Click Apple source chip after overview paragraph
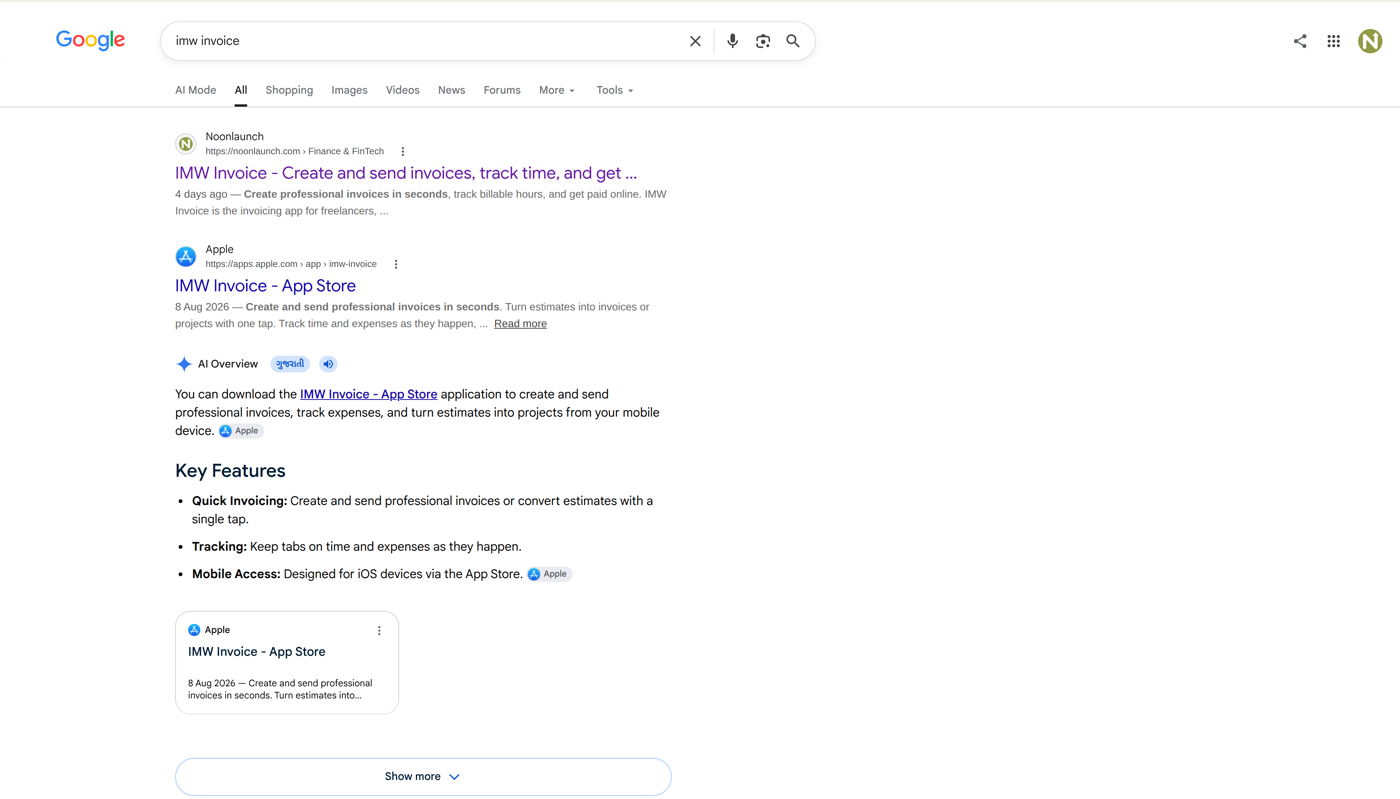1400x799 pixels. [241, 431]
